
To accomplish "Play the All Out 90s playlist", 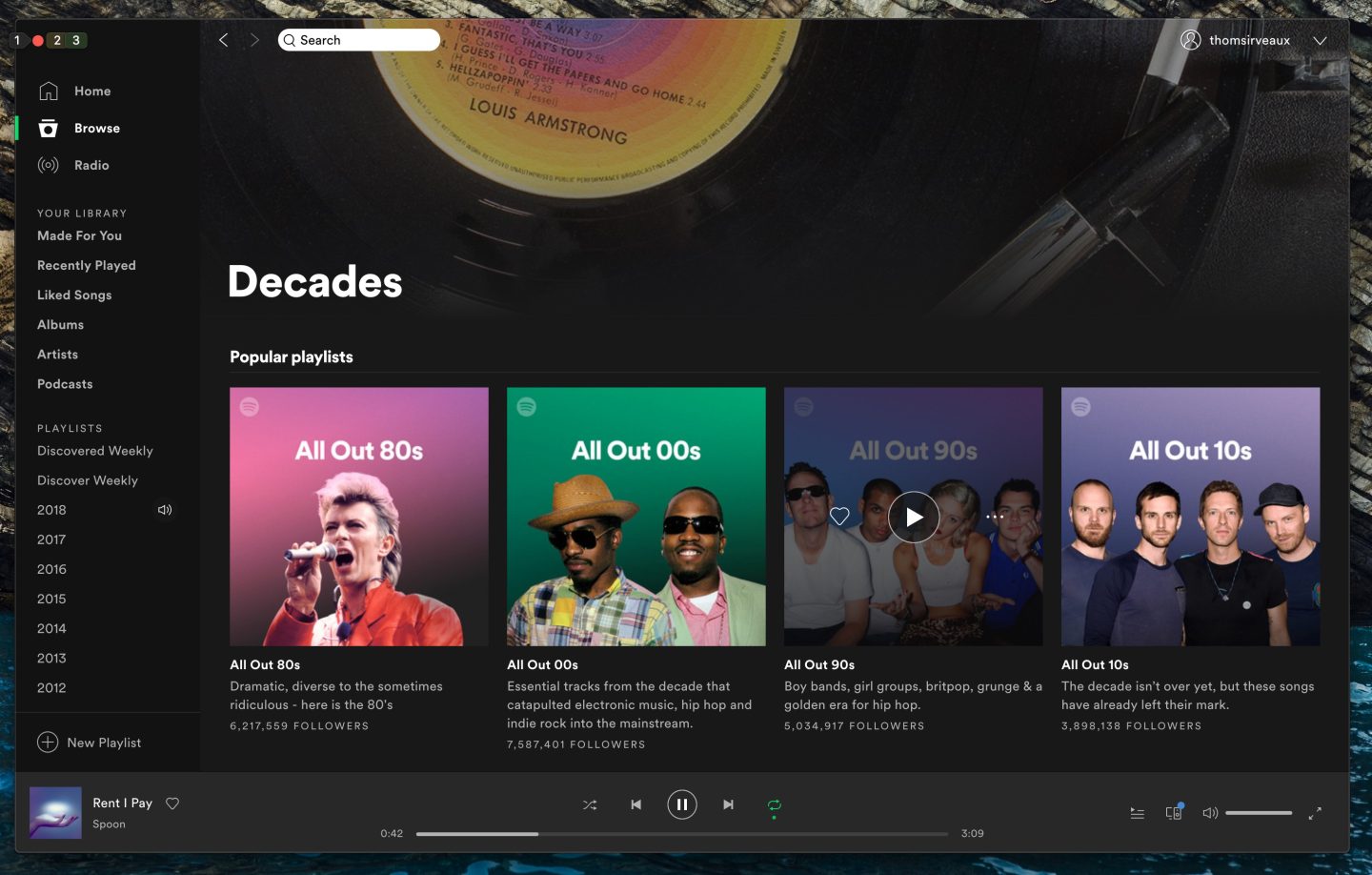I will [913, 517].
